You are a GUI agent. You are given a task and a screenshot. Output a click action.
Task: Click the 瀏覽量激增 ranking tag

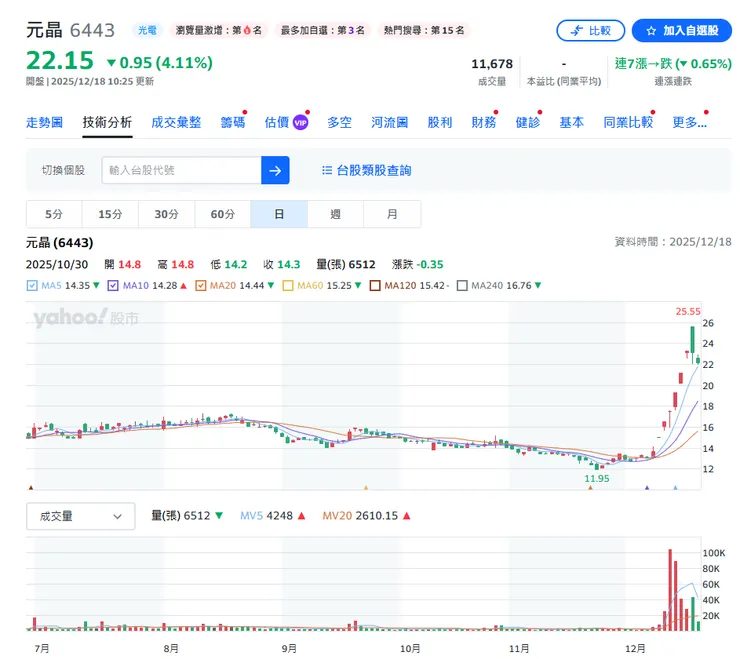219,31
